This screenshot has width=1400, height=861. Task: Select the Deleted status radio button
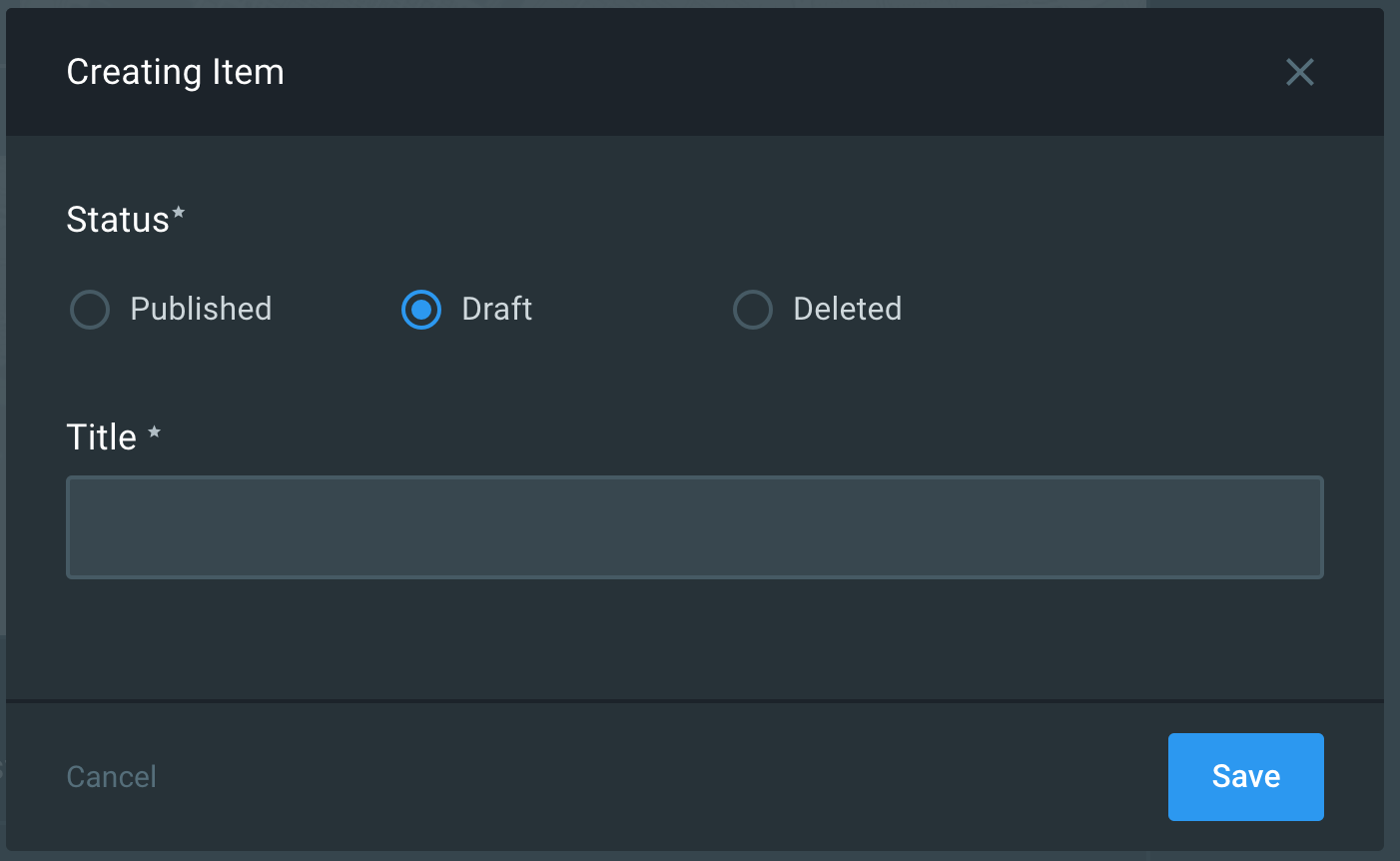752,310
